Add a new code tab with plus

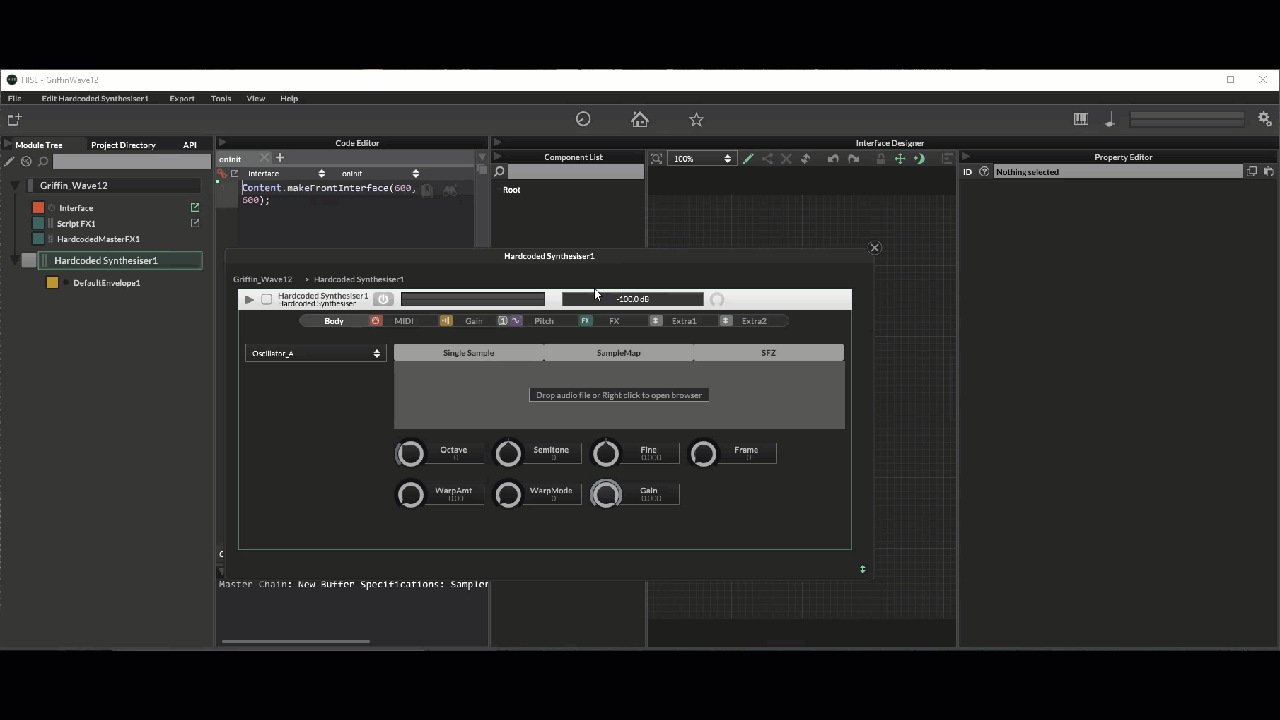[x=280, y=158]
